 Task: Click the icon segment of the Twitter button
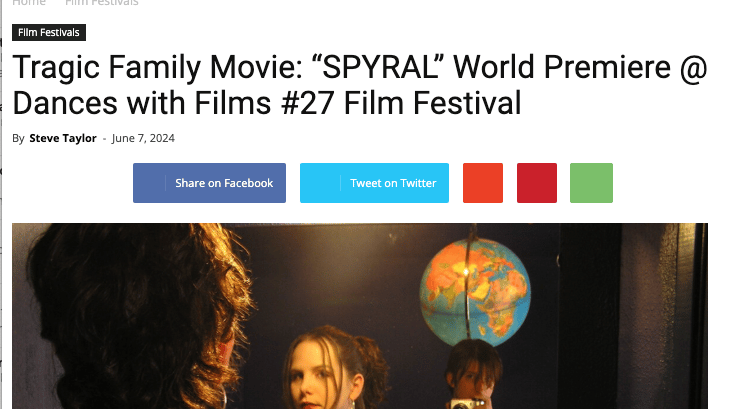(x=320, y=183)
